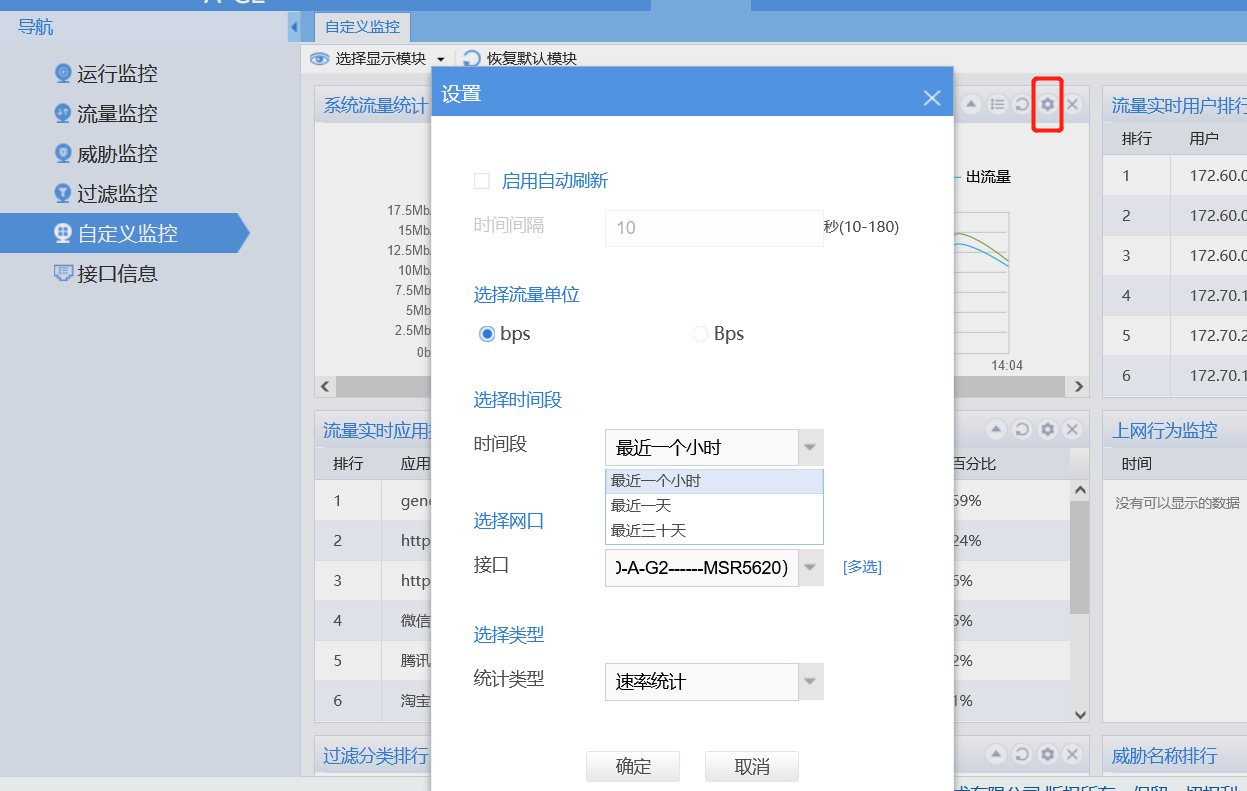1247x791 pixels.
Task: Close the 流量实时应用 panel
Action: pyautogui.click(x=1072, y=429)
